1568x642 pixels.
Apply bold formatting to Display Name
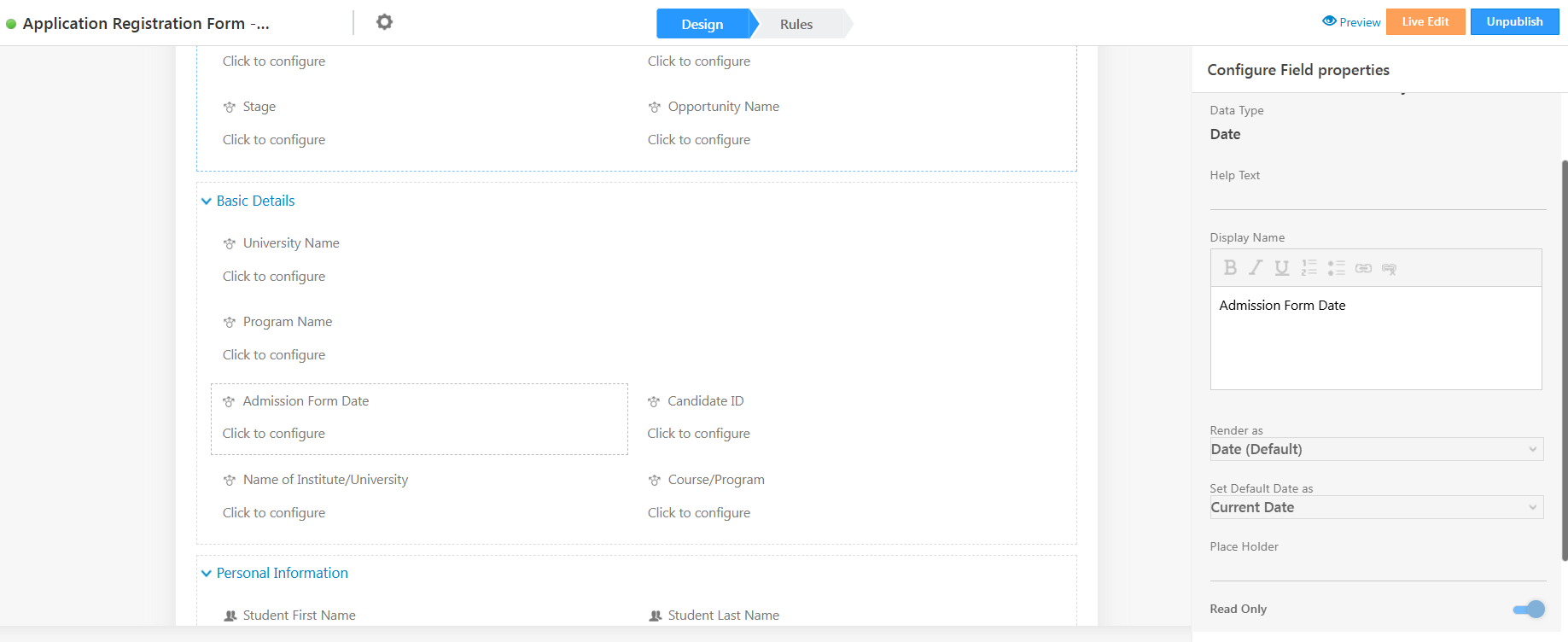[1230, 268]
